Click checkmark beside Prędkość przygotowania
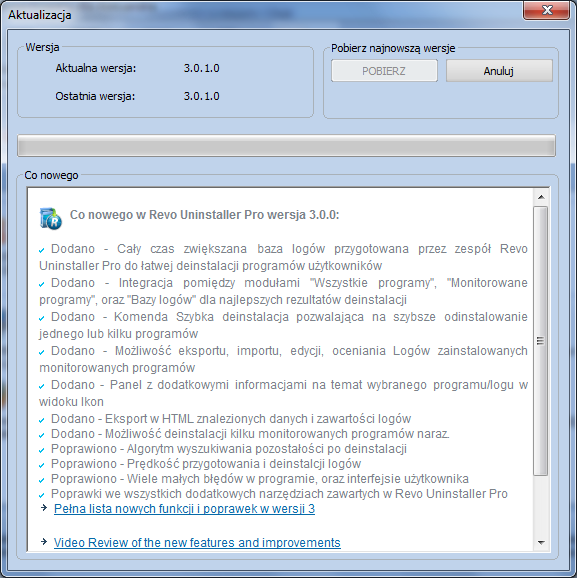Viewport: 577px width, 578px height. point(42,466)
